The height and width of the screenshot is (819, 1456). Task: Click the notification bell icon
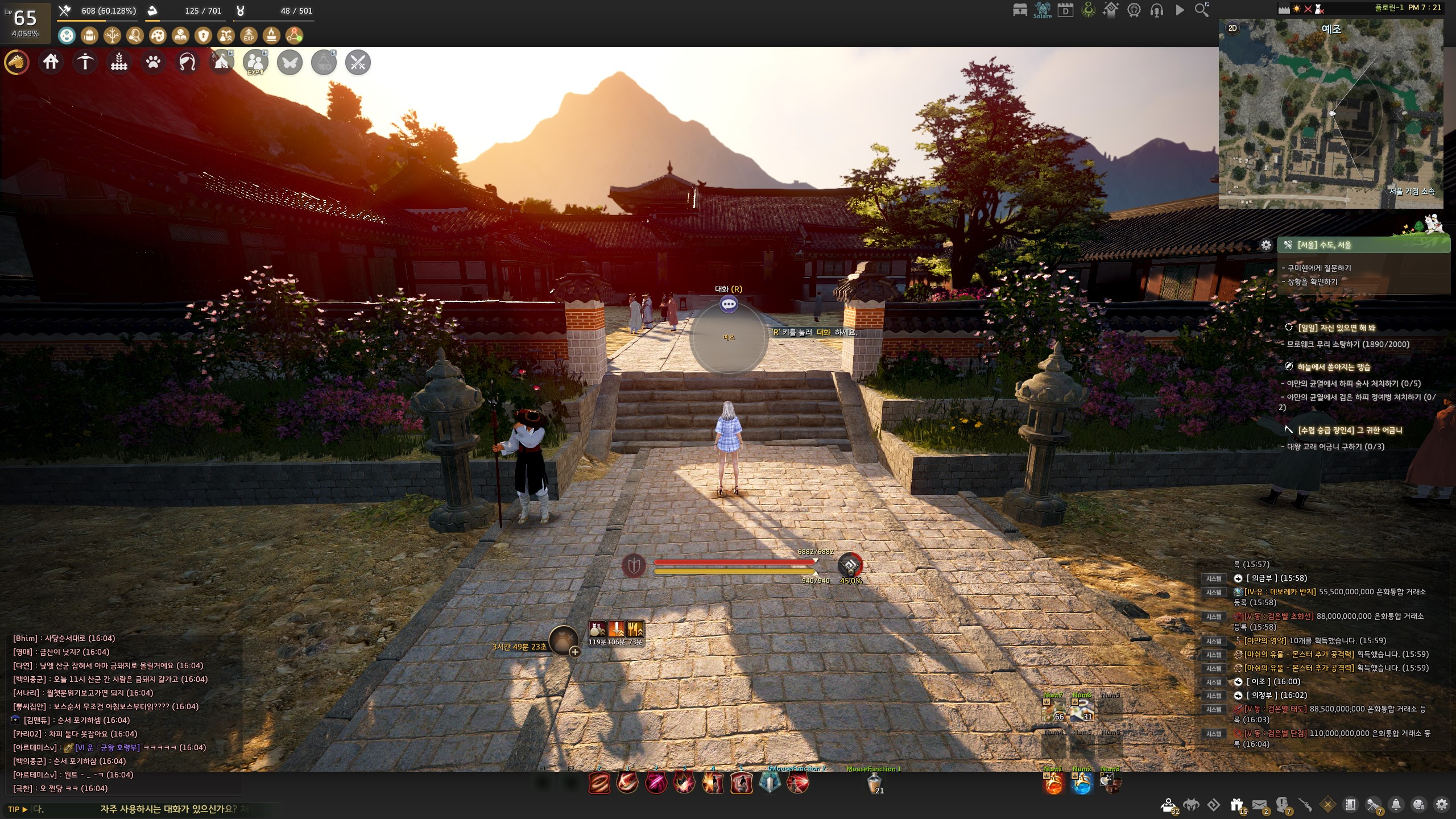[1396, 805]
